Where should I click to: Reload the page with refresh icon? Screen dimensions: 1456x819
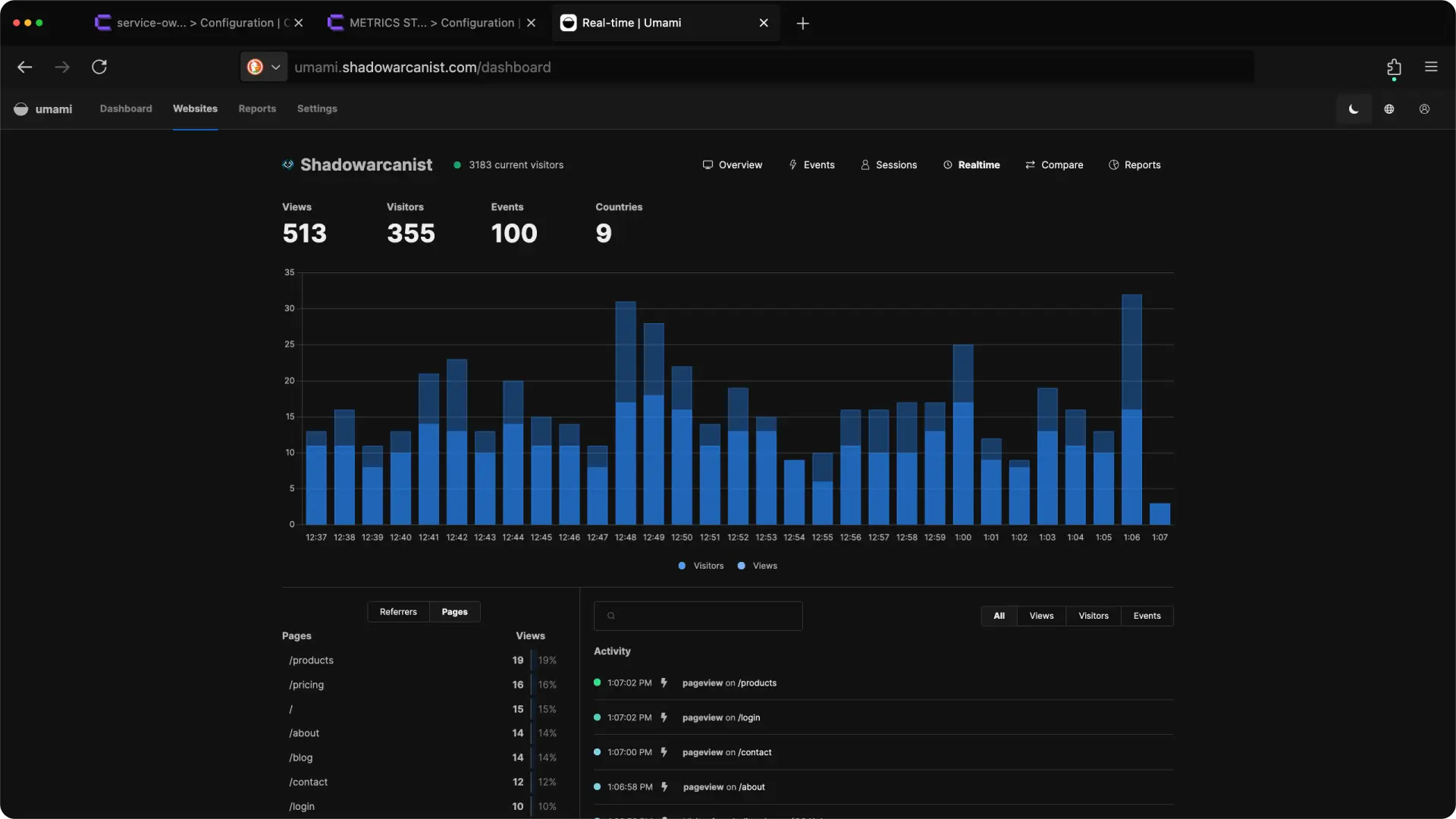coord(99,67)
